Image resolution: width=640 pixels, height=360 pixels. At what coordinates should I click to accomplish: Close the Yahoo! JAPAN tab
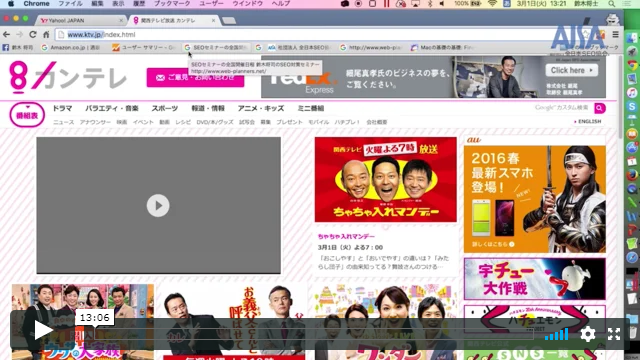121,20
